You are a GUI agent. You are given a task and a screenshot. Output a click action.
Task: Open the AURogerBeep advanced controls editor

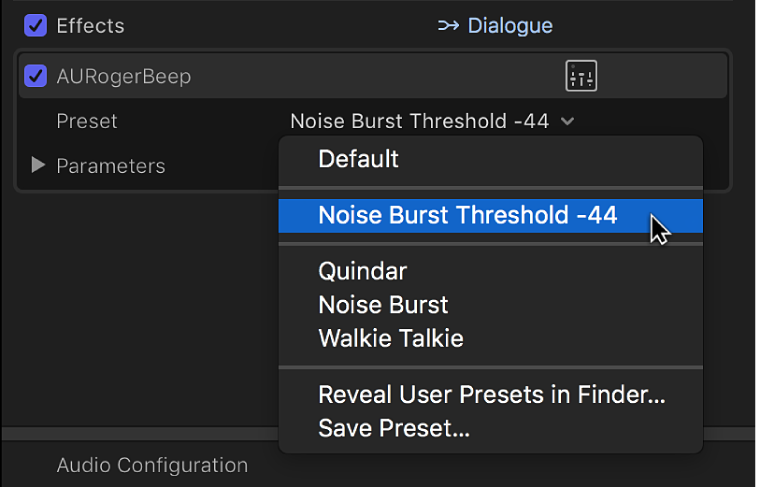(581, 76)
